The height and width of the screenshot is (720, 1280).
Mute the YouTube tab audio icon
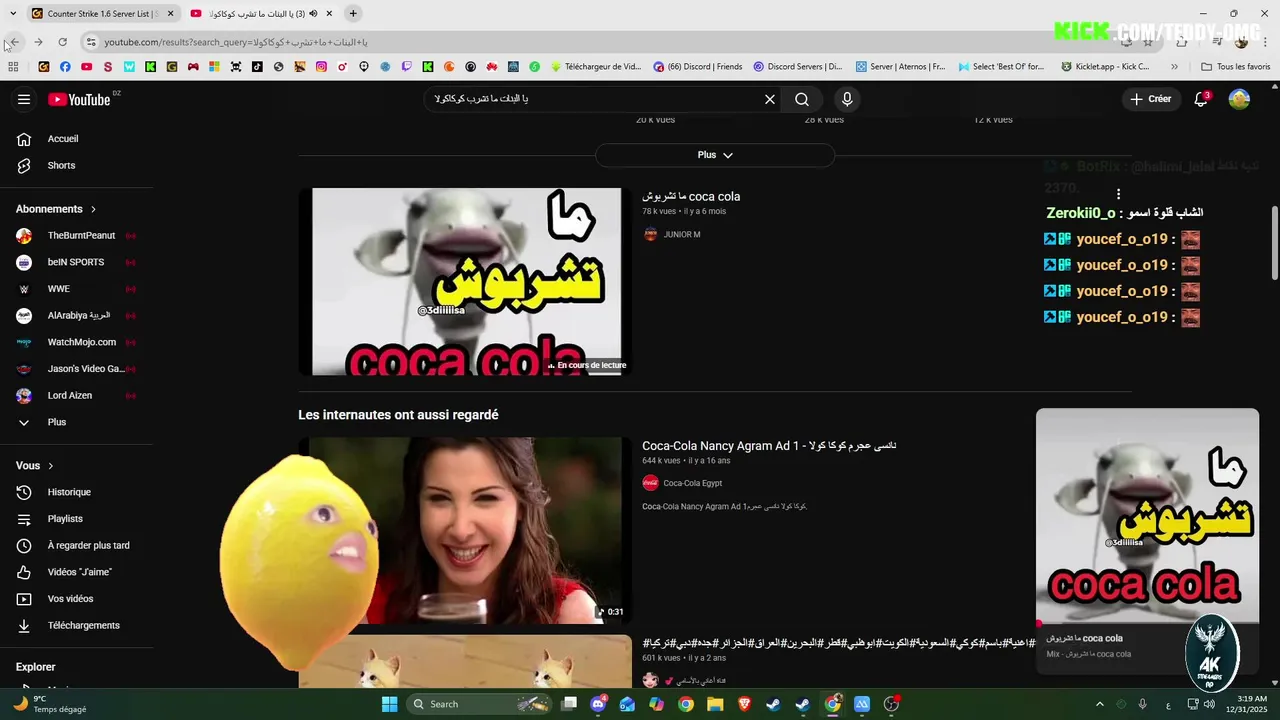coord(313,13)
